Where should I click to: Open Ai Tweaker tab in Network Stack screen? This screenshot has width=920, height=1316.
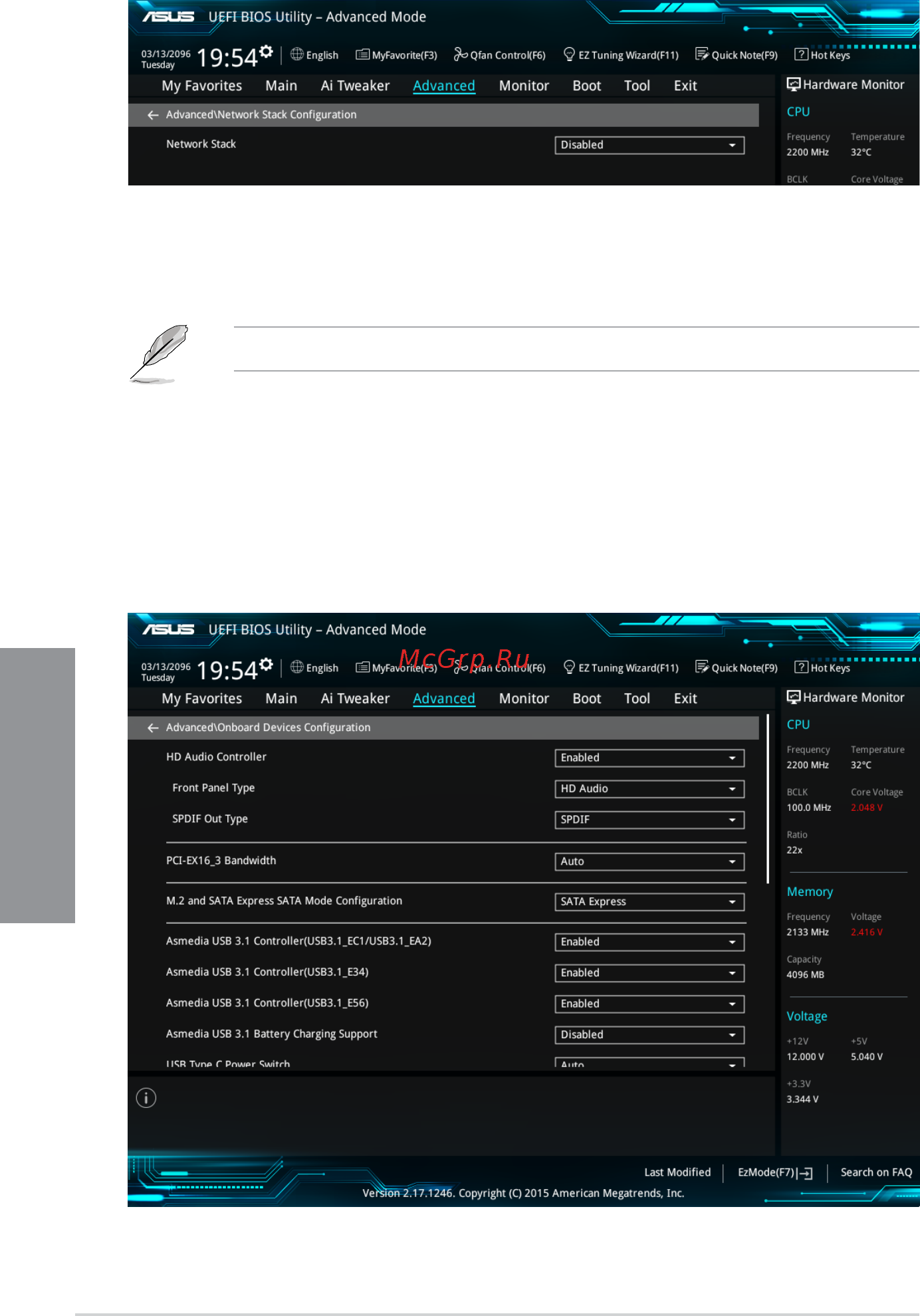click(355, 86)
